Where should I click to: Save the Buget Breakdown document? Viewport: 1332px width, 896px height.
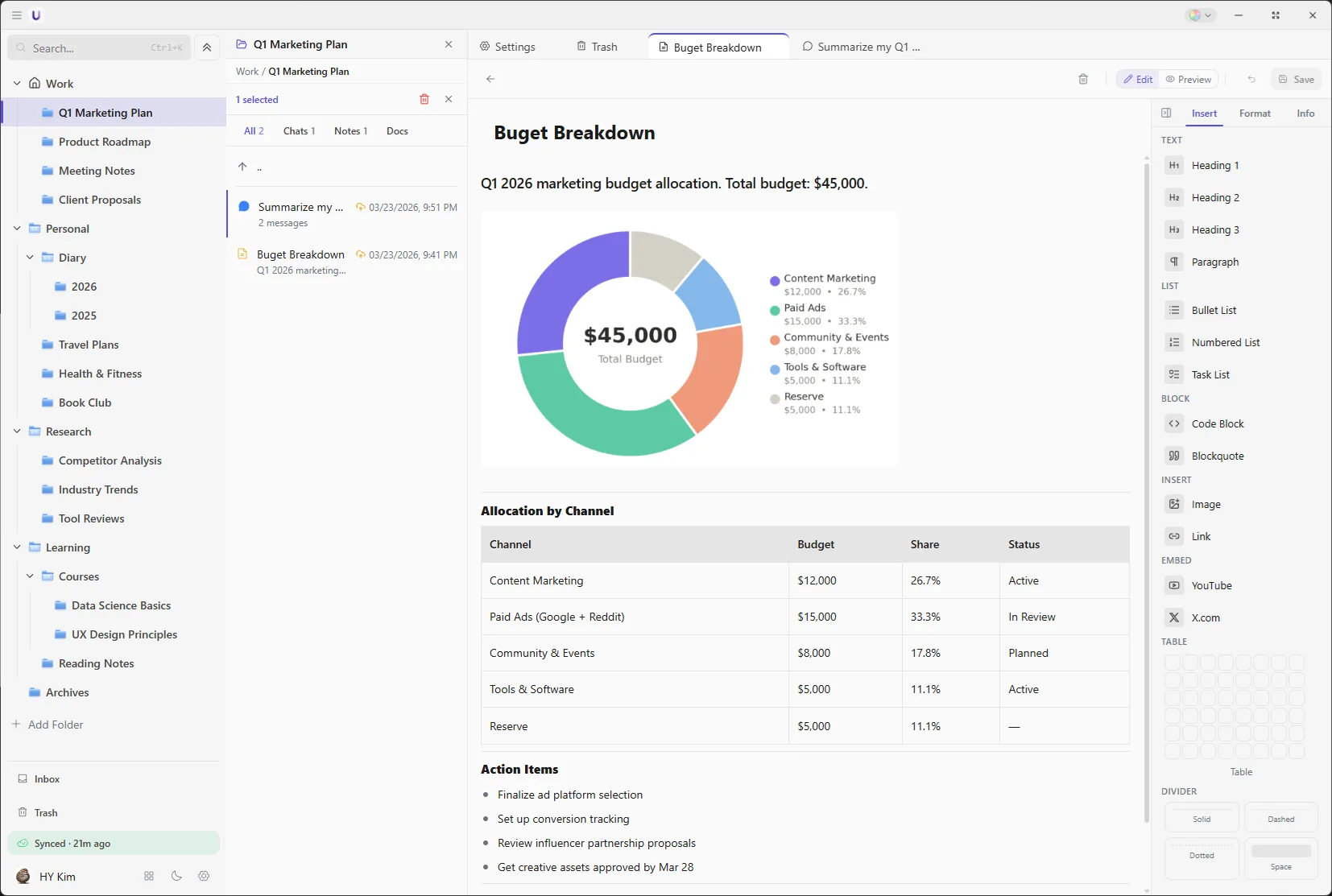tap(1297, 79)
